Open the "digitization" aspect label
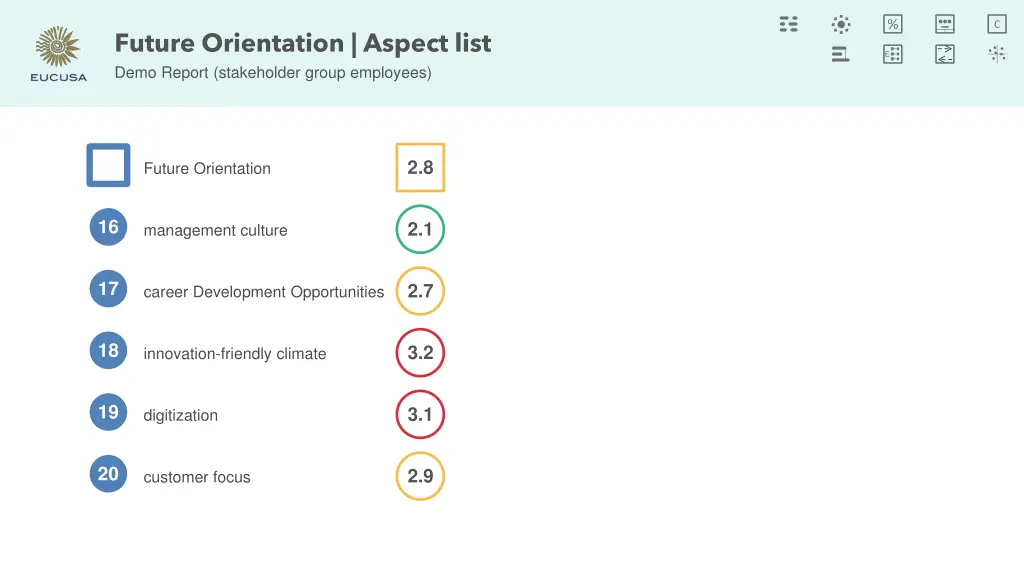The height and width of the screenshot is (576, 1024). (x=181, y=416)
